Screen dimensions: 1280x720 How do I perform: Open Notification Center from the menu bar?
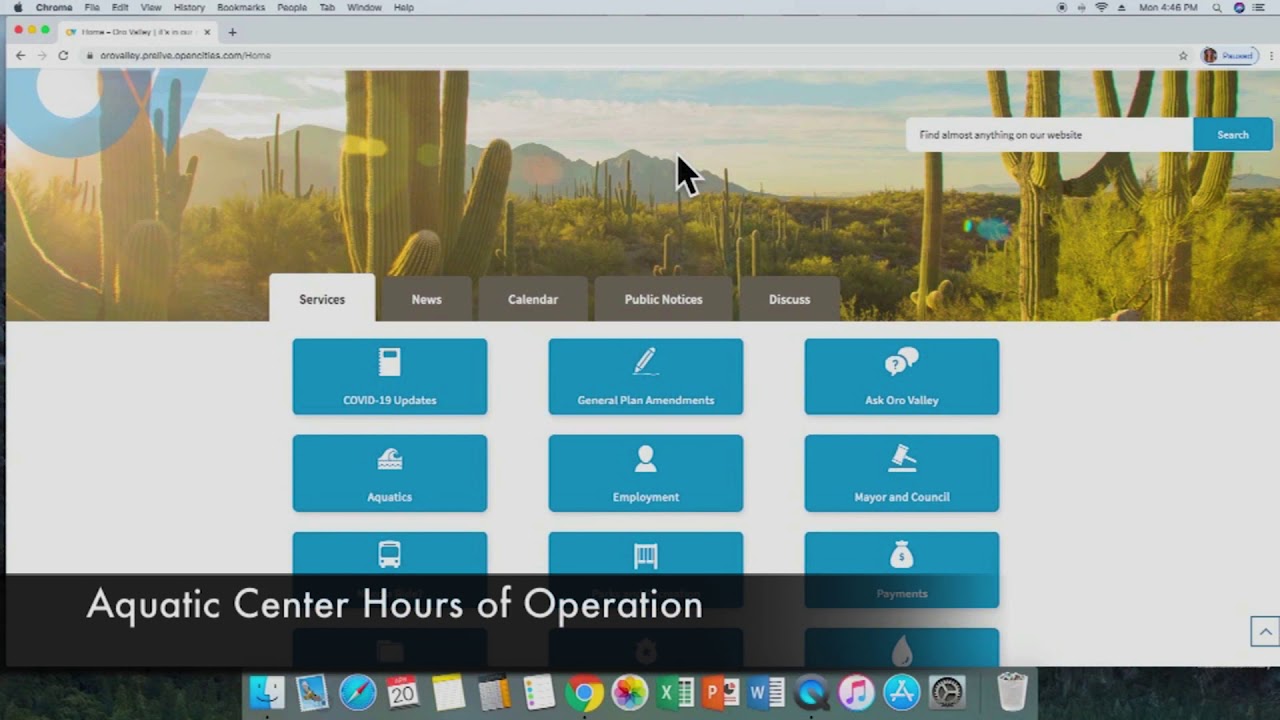point(1259,7)
